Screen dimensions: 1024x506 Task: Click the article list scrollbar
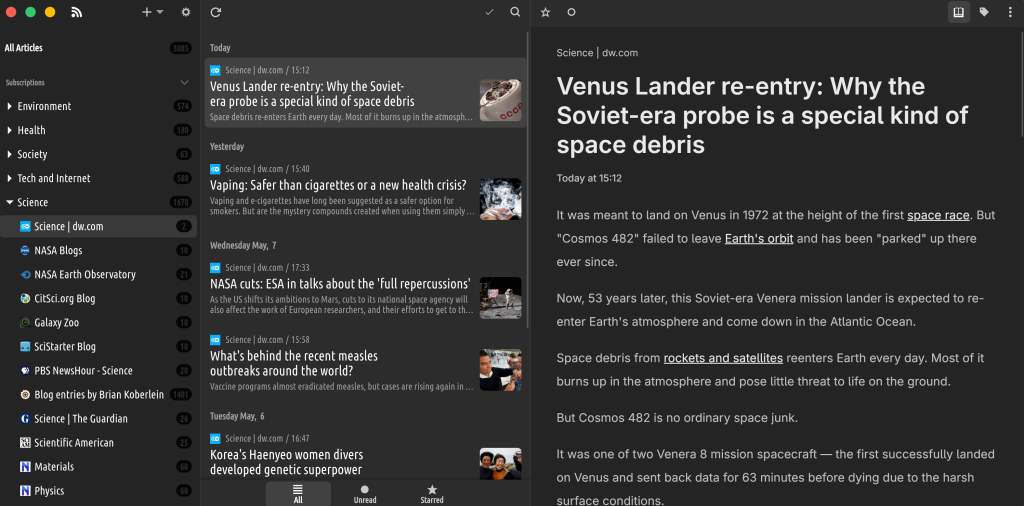pyautogui.click(x=528, y=180)
